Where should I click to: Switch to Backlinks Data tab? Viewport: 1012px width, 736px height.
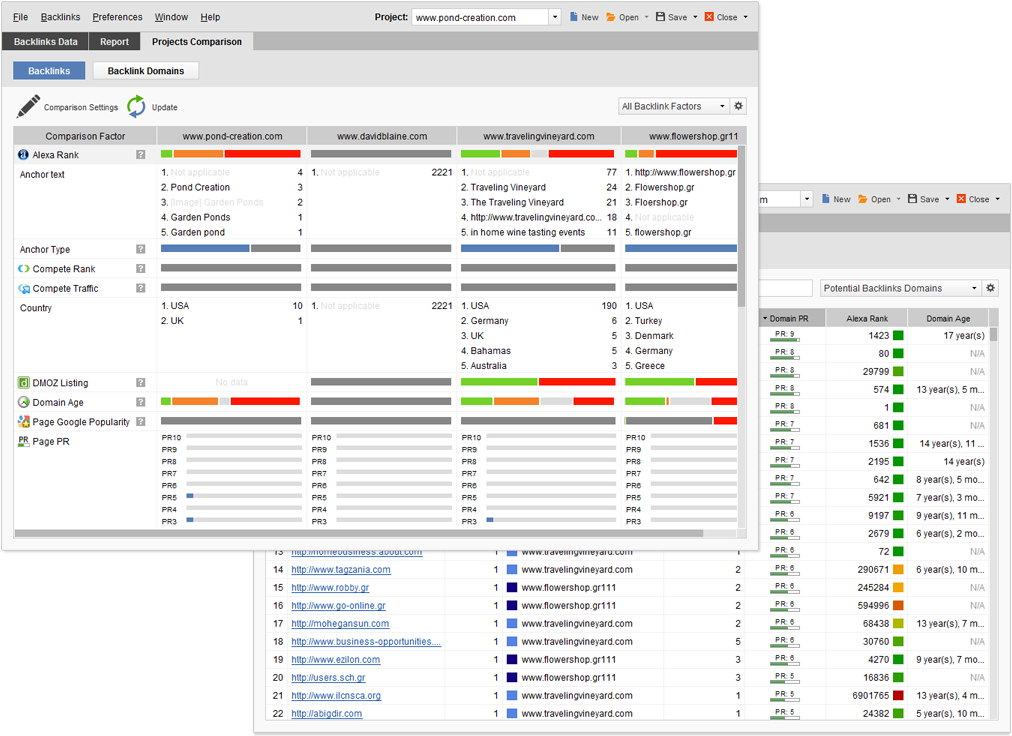[x=45, y=41]
